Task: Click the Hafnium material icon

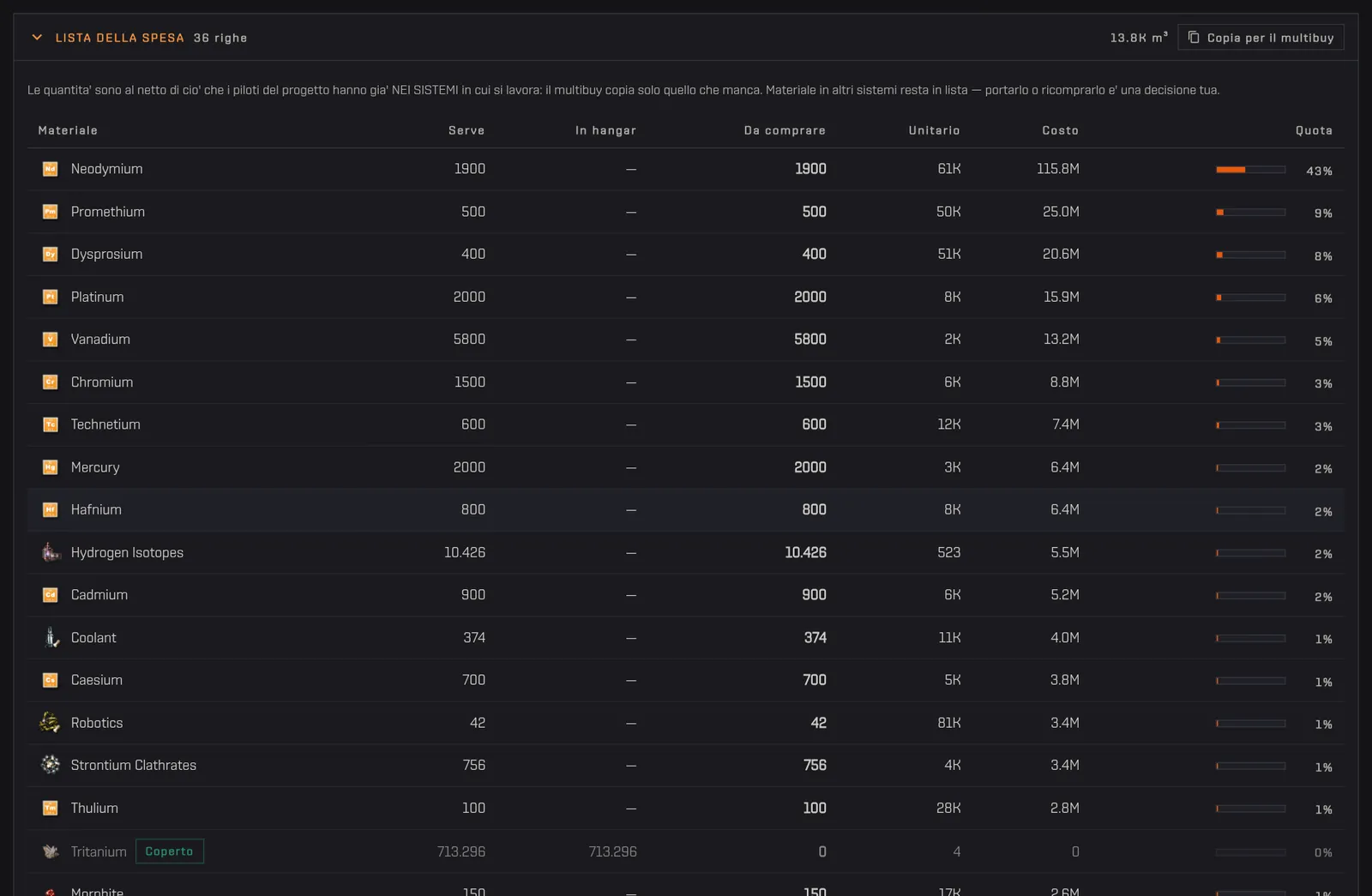Action: pyautogui.click(x=51, y=509)
